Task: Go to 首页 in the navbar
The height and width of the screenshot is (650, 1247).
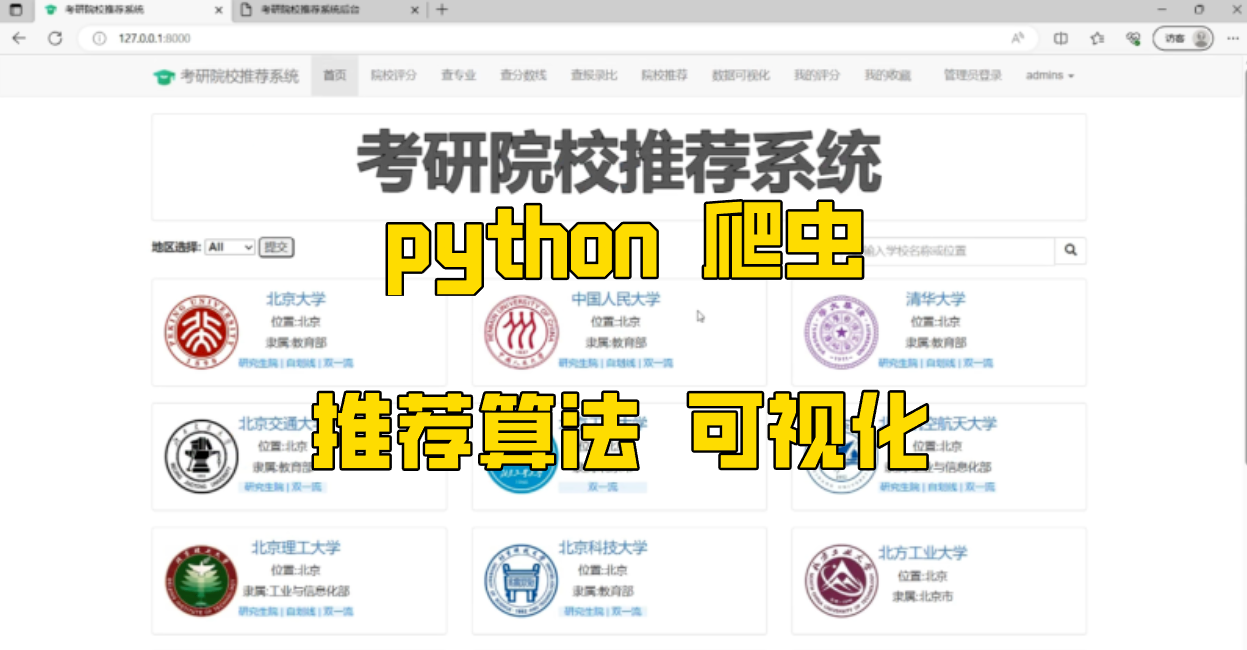Action: (x=335, y=76)
